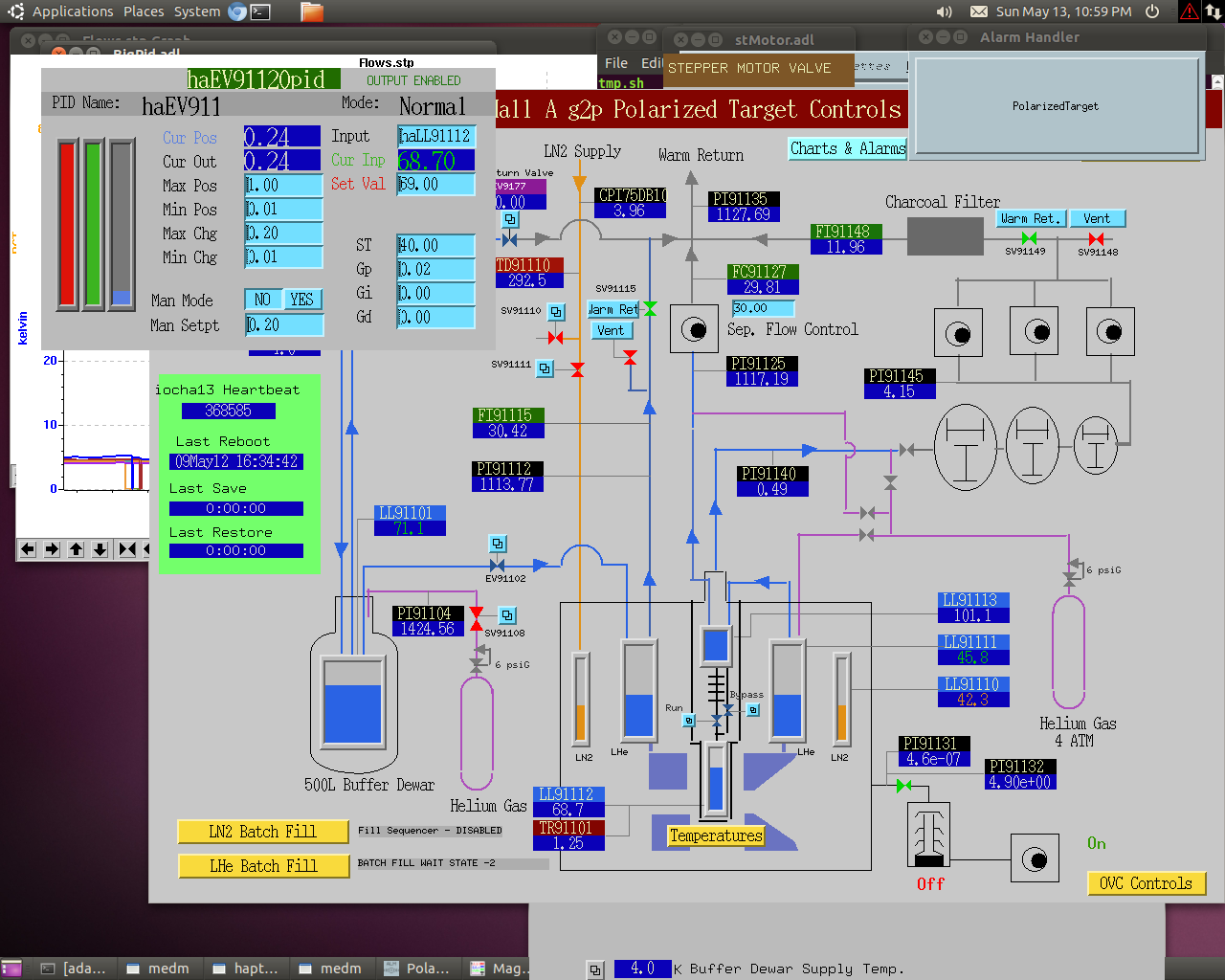Select Warm Ret beside SV91115

click(614, 309)
